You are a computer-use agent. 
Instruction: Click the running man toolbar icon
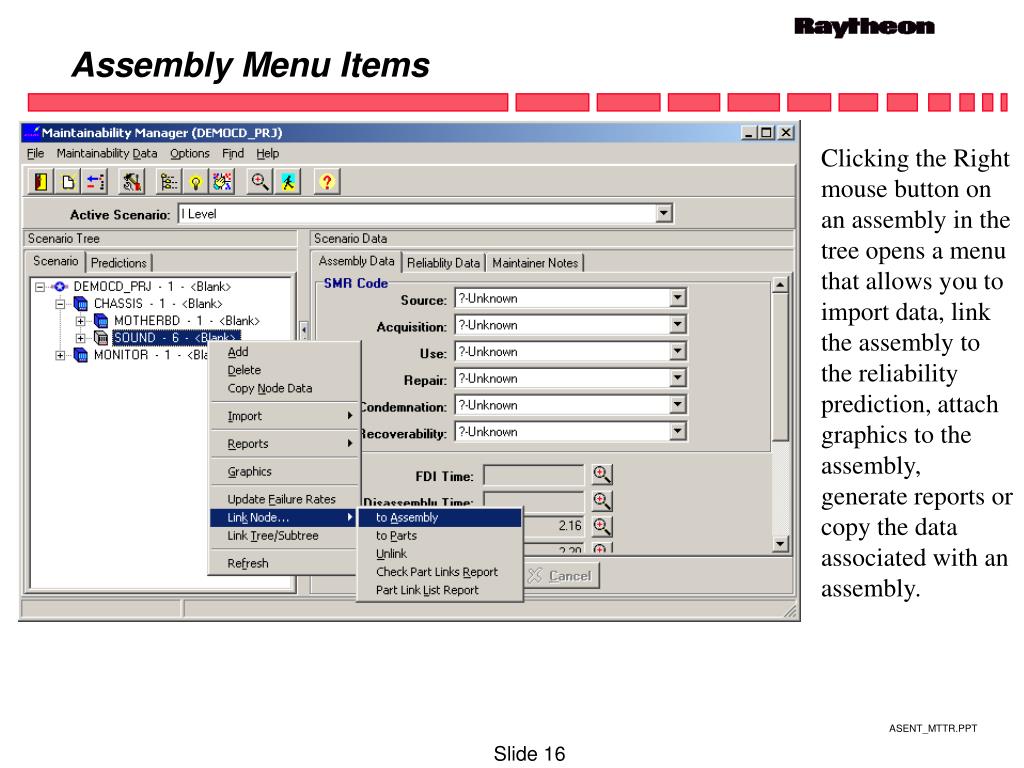tap(287, 182)
